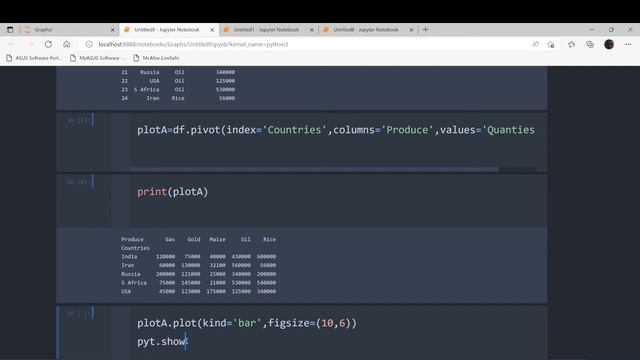View site information icon in address bar
The image size is (640, 360).
pos(89,44)
